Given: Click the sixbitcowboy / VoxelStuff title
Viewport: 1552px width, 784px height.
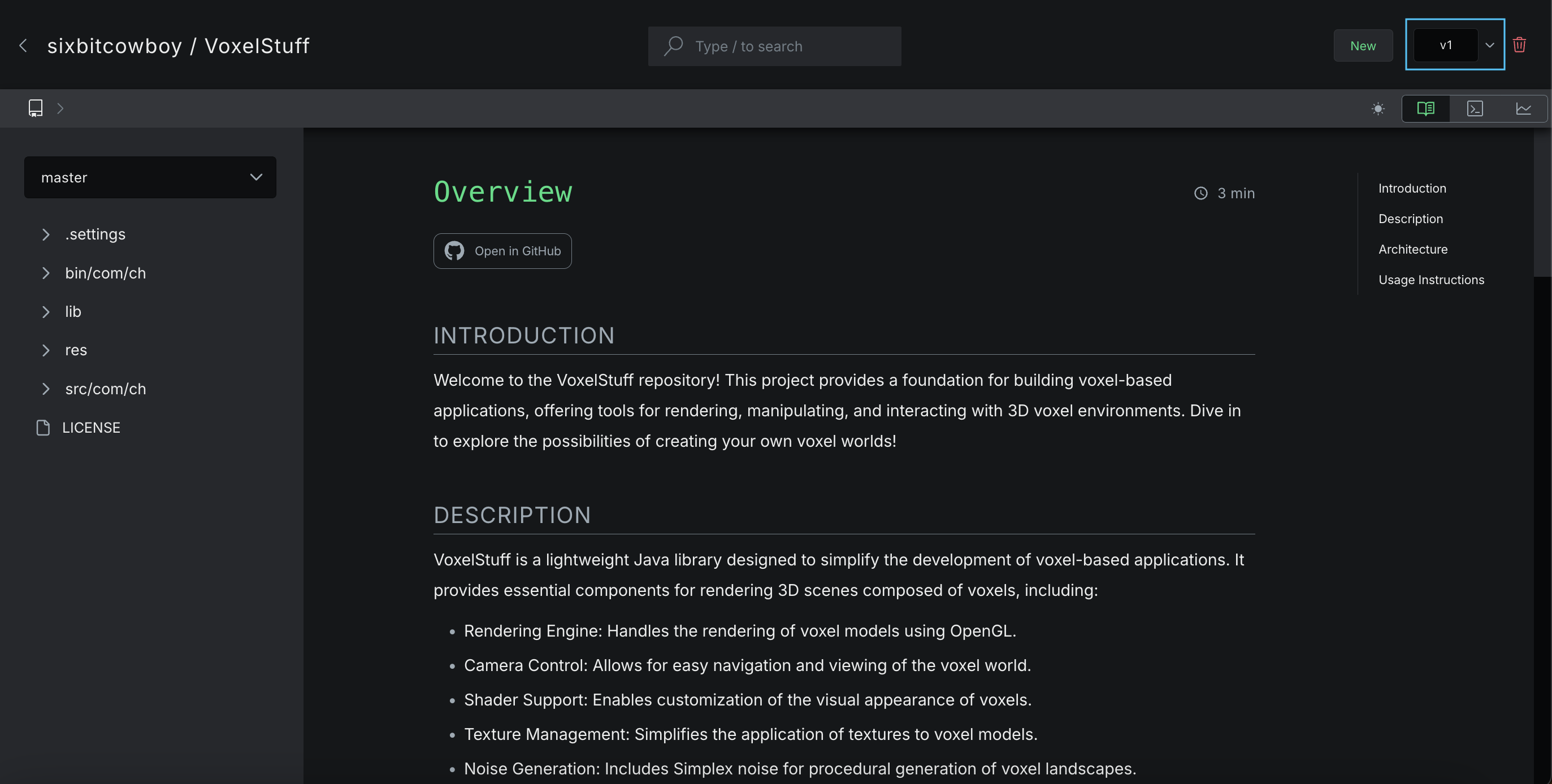Looking at the screenshot, I should coord(179,46).
